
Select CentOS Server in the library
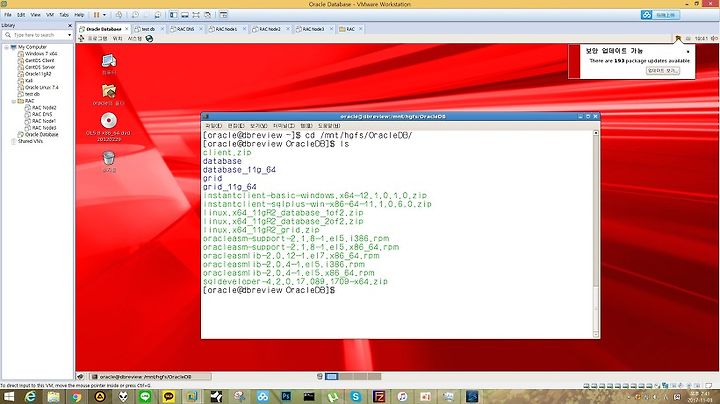tap(40, 67)
